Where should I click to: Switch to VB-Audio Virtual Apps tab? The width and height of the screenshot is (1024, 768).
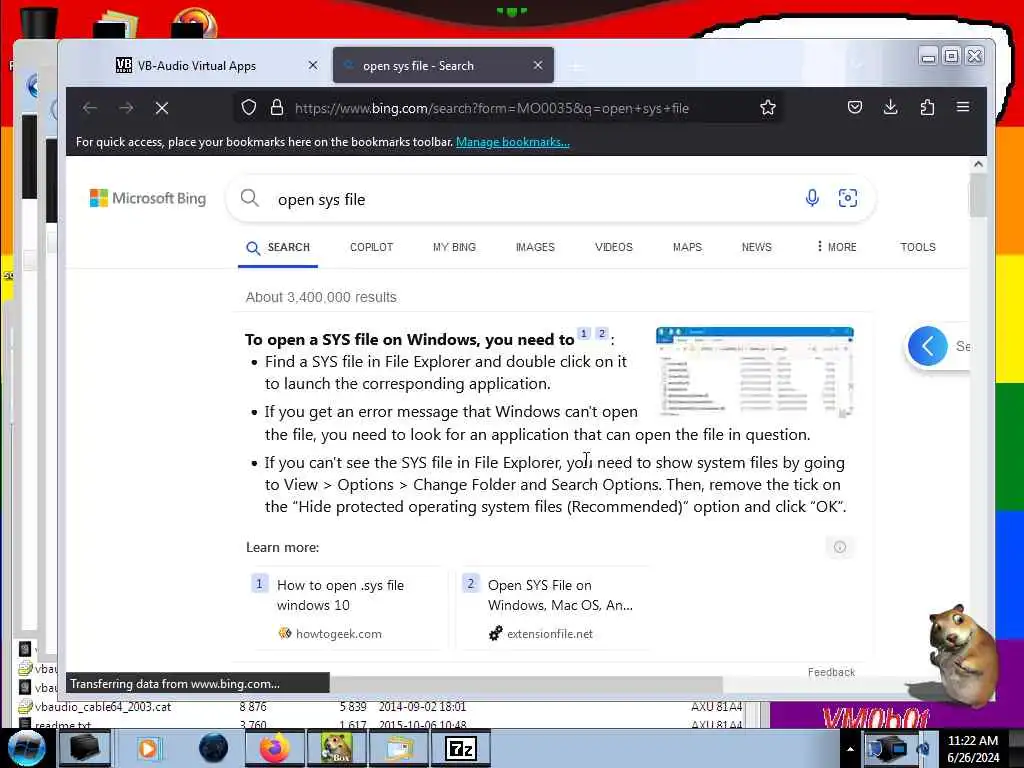(196, 65)
